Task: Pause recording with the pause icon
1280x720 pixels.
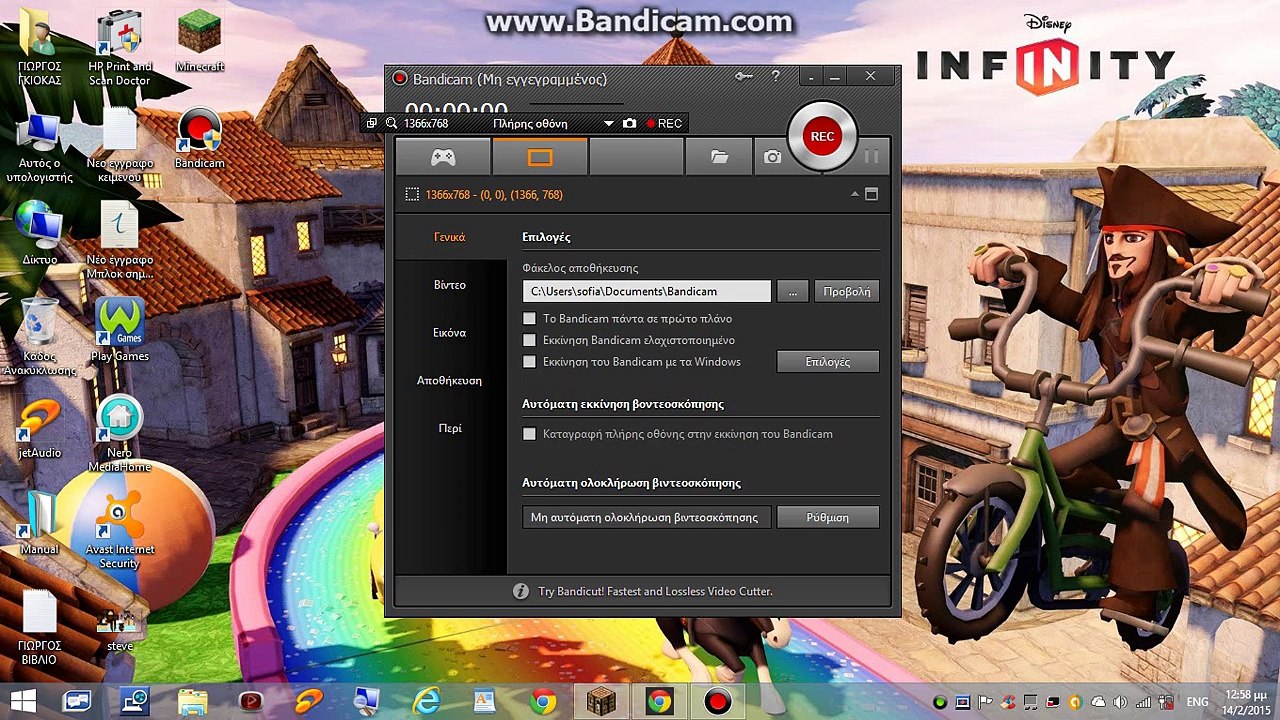Action: pos(871,157)
